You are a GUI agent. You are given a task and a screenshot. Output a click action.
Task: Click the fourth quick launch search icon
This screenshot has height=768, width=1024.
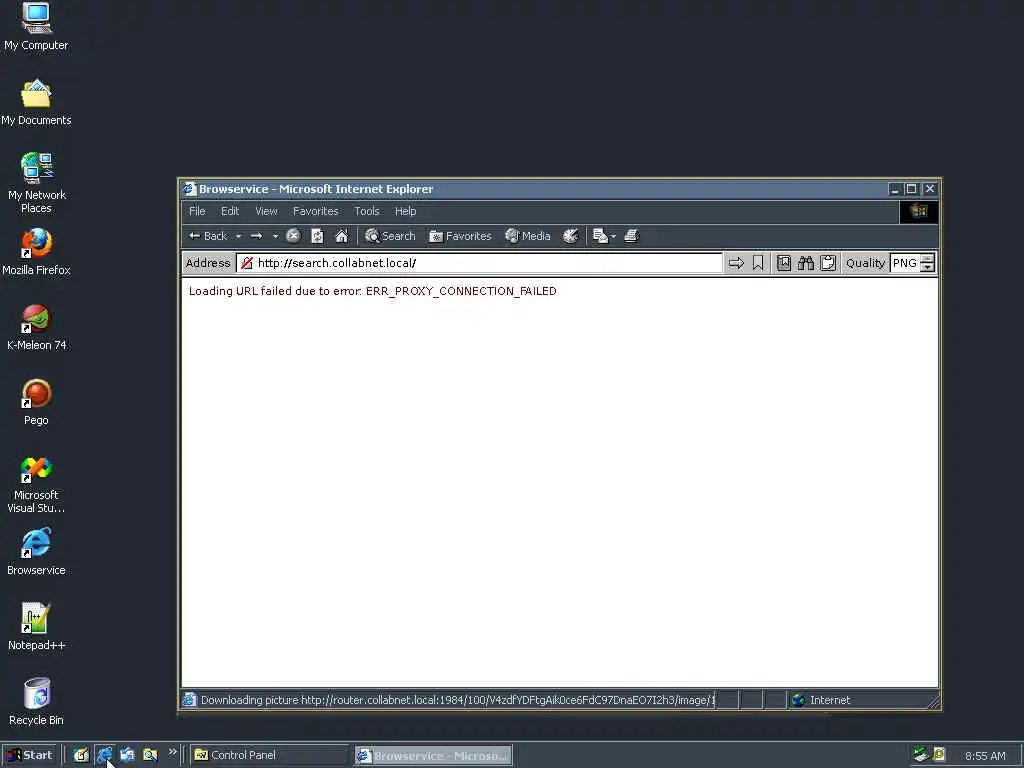[150, 755]
